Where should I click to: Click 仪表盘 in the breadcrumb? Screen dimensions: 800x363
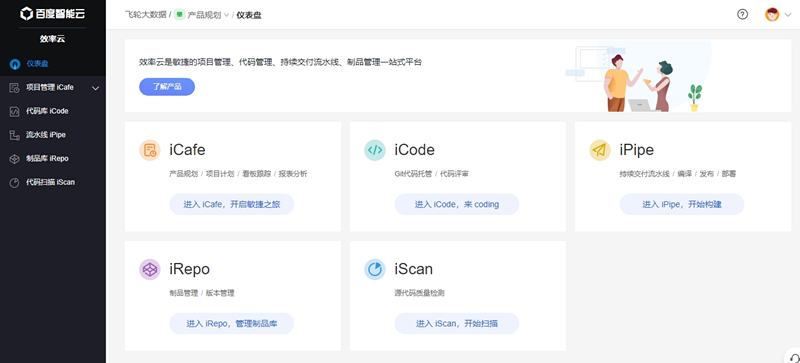tap(249, 15)
